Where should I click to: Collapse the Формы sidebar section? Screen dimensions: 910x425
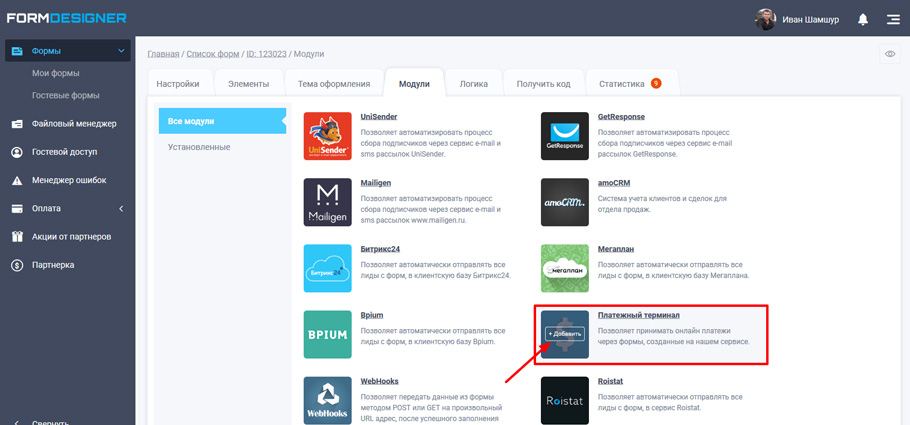click(121, 51)
